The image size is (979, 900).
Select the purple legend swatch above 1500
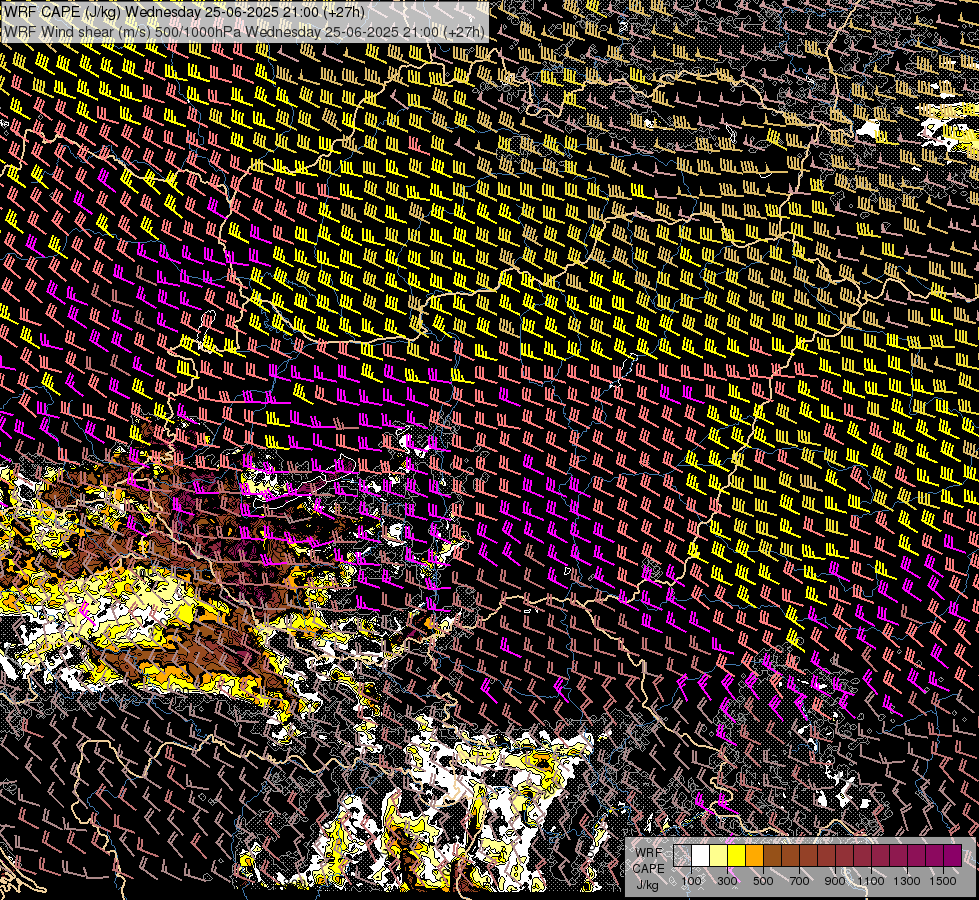click(952, 856)
